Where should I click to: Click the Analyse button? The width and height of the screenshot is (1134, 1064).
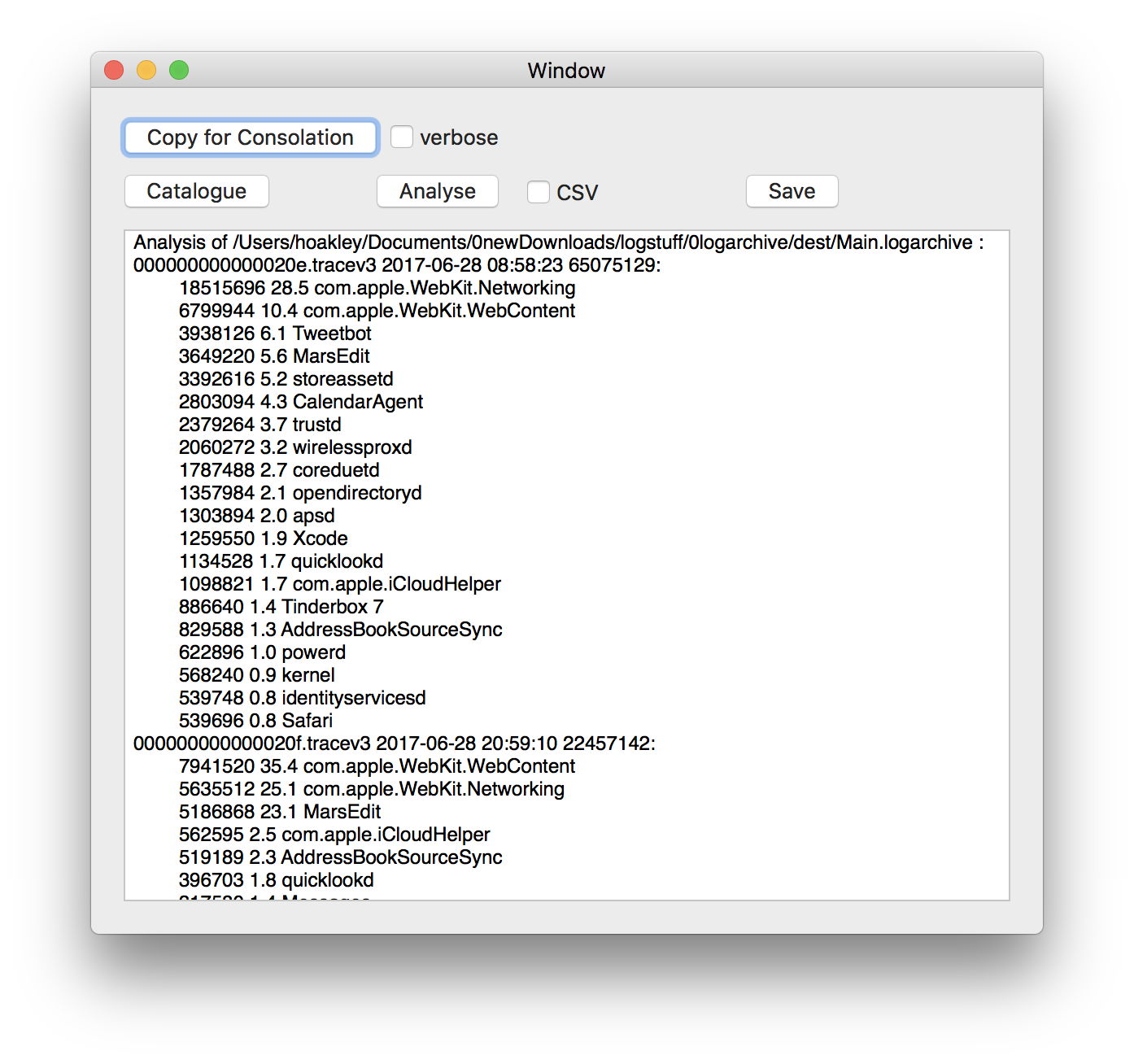[x=437, y=190]
